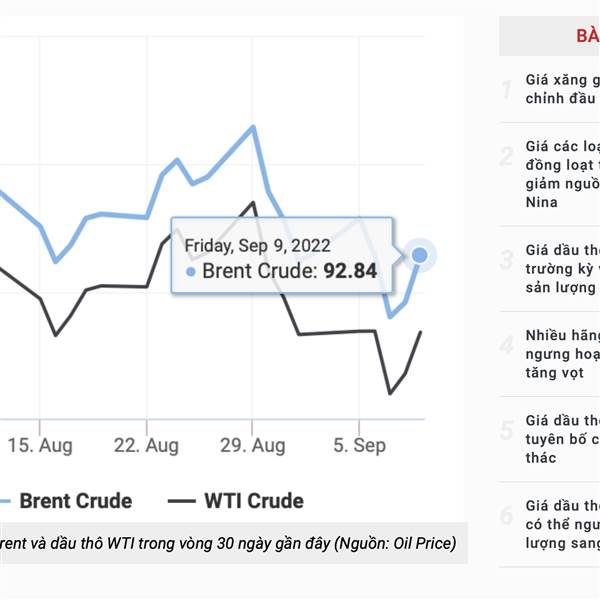This screenshot has height=600, width=600.
Task: Open fifth article mentioning 'tuyên bố'
Action: 562,439
